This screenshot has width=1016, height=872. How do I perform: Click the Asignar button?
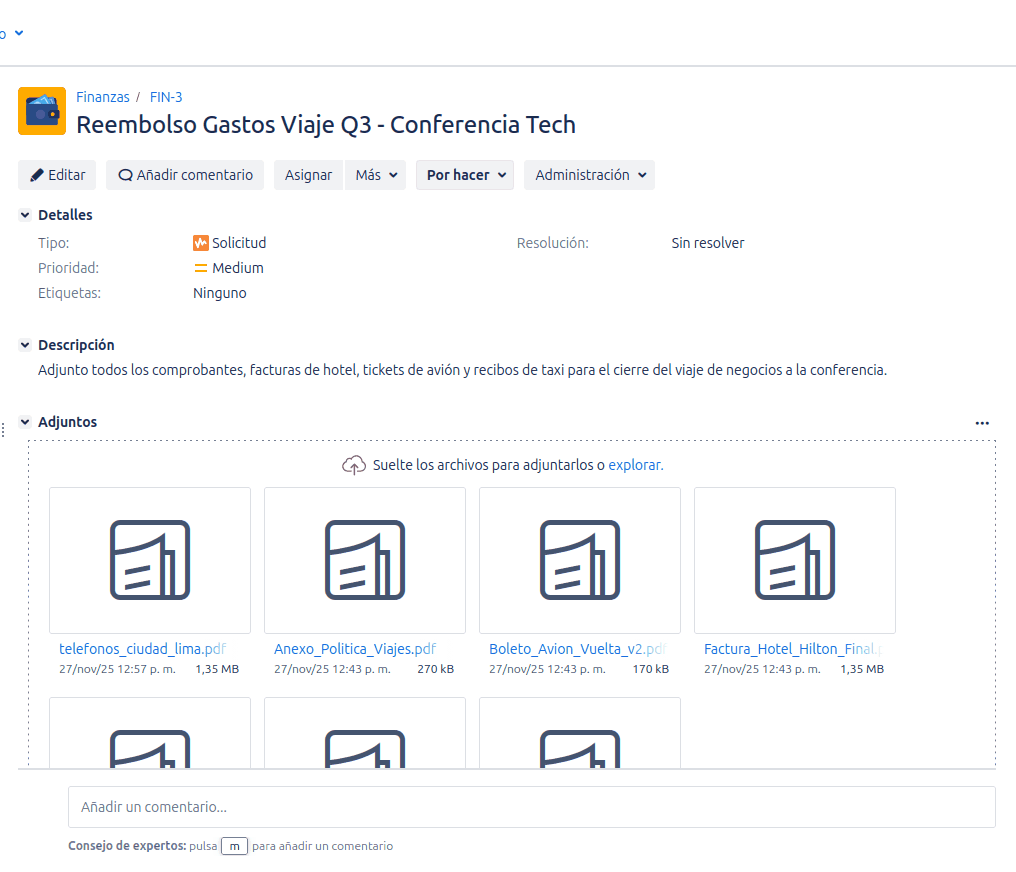(x=308, y=175)
